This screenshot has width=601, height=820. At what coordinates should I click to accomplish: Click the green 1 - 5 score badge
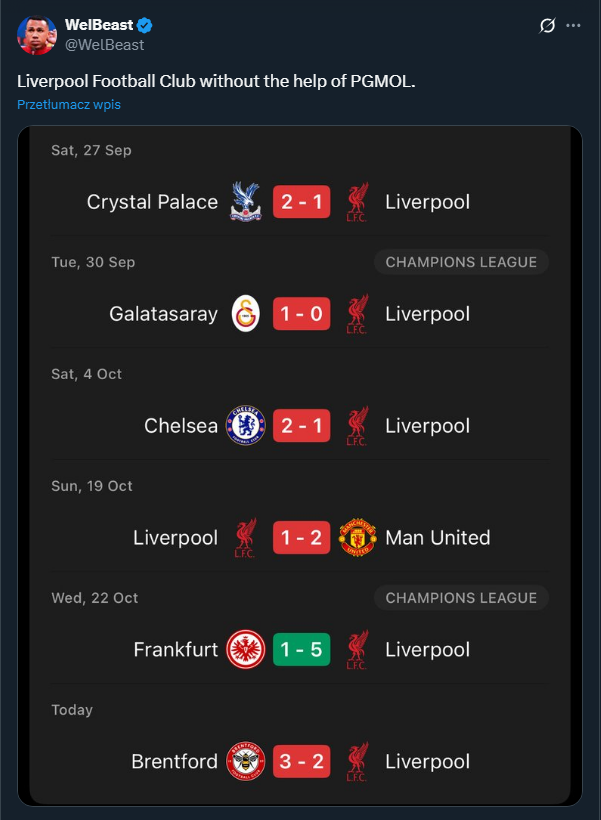point(301,650)
